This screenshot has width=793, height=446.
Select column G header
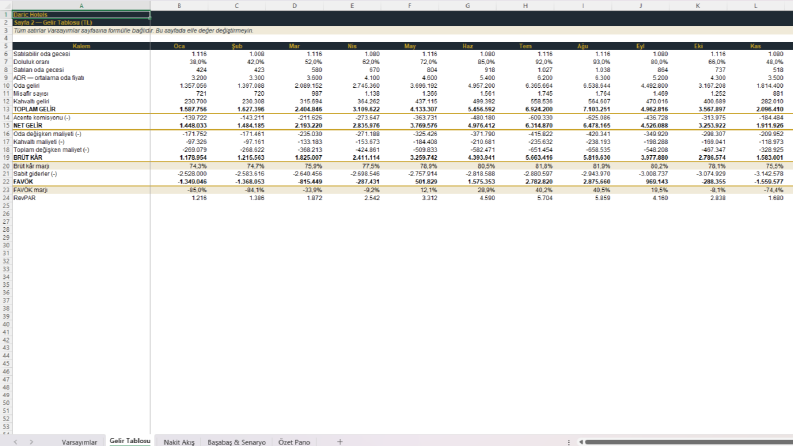click(x=467, y=6)
